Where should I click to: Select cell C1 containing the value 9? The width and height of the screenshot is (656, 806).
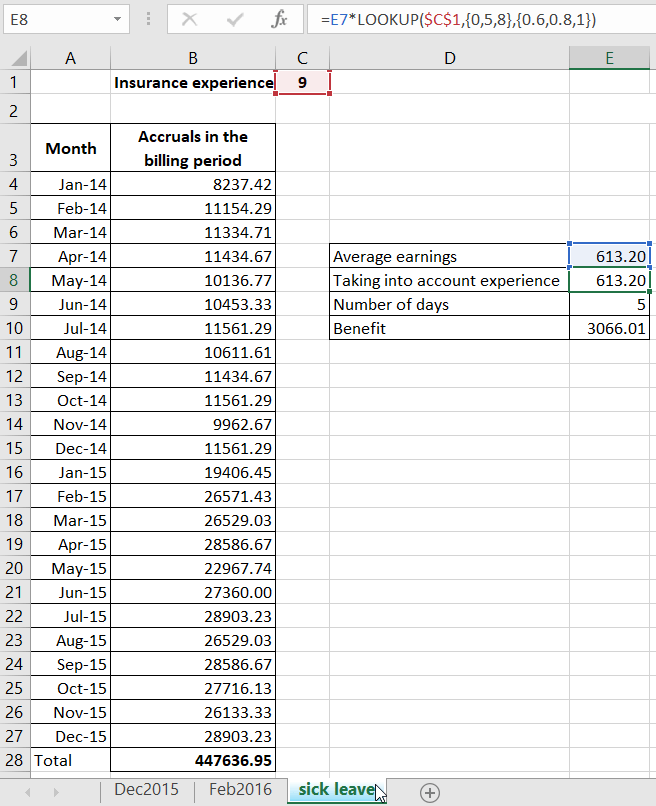click(302, 82)
